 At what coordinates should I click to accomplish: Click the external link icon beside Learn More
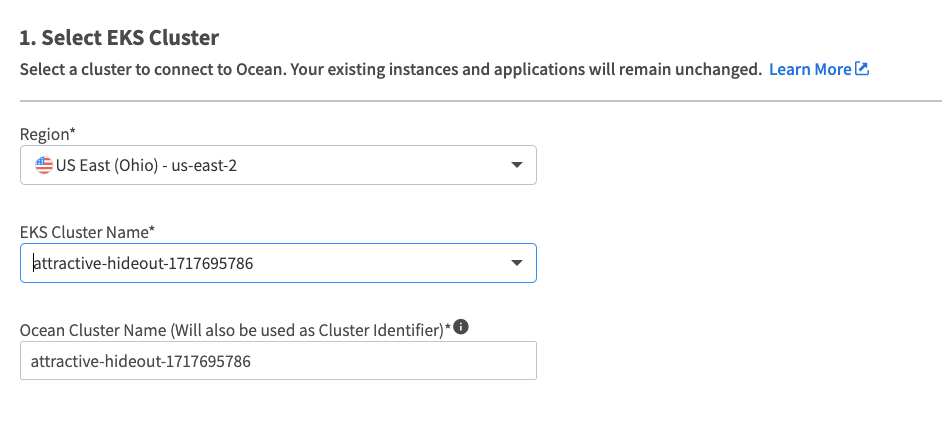pos(862,69)
